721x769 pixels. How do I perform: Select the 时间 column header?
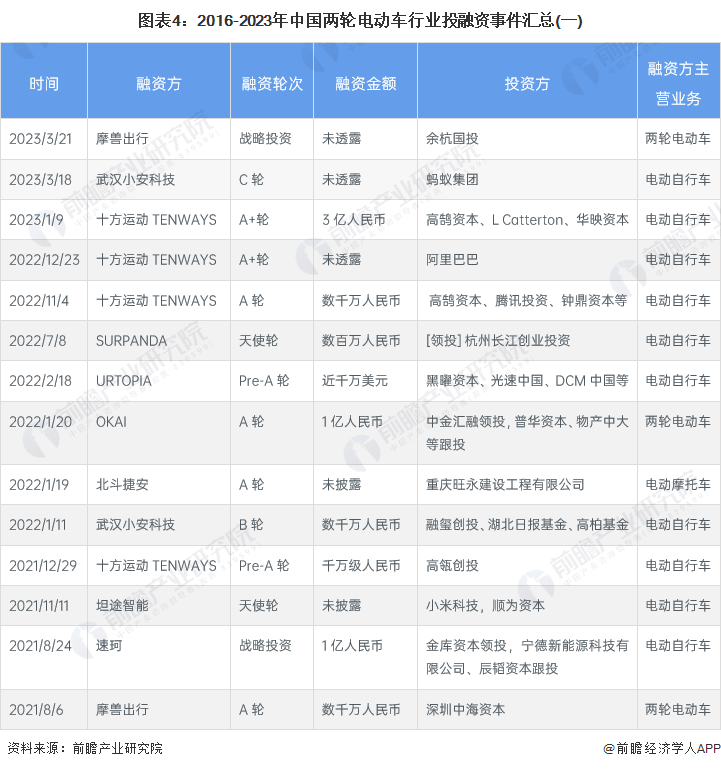click(44, 84)
